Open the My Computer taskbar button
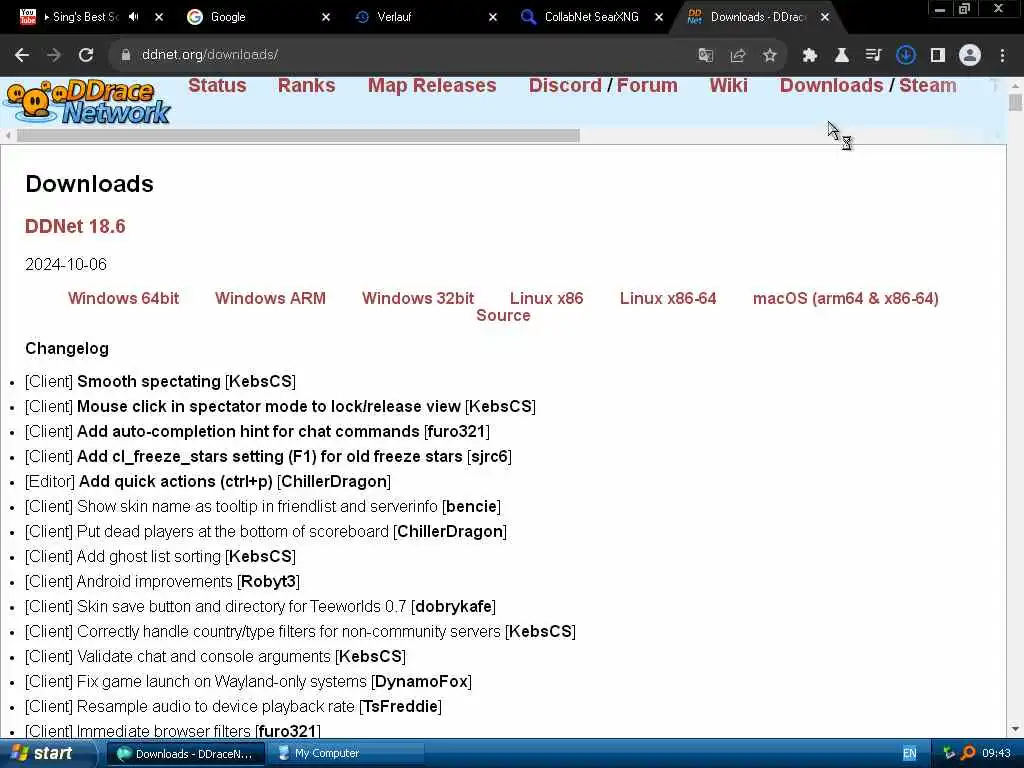The height and width of the screenshot is (768, 1024). coord(347,754)
